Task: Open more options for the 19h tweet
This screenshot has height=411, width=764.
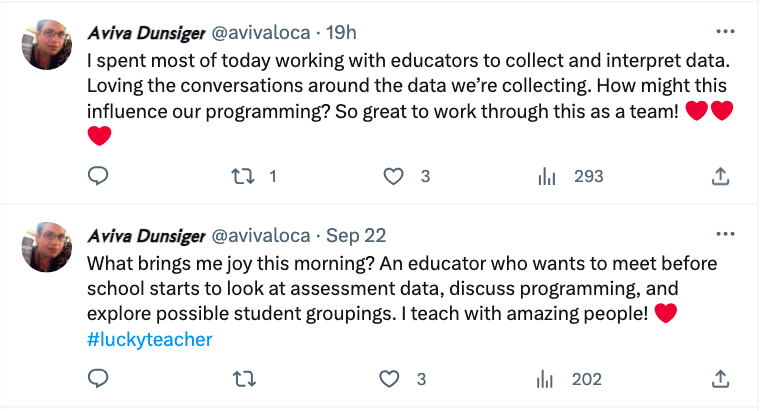Action: pyautogui.click(x=725, y=31)
